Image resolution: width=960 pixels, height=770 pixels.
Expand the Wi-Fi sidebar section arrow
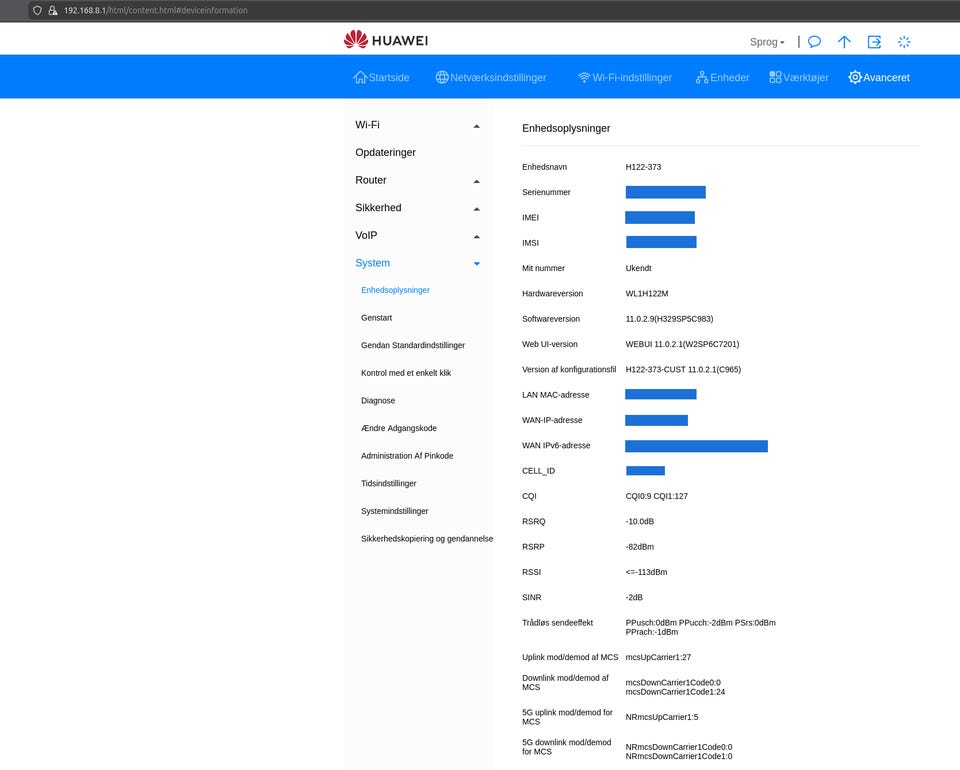[476, 126]
